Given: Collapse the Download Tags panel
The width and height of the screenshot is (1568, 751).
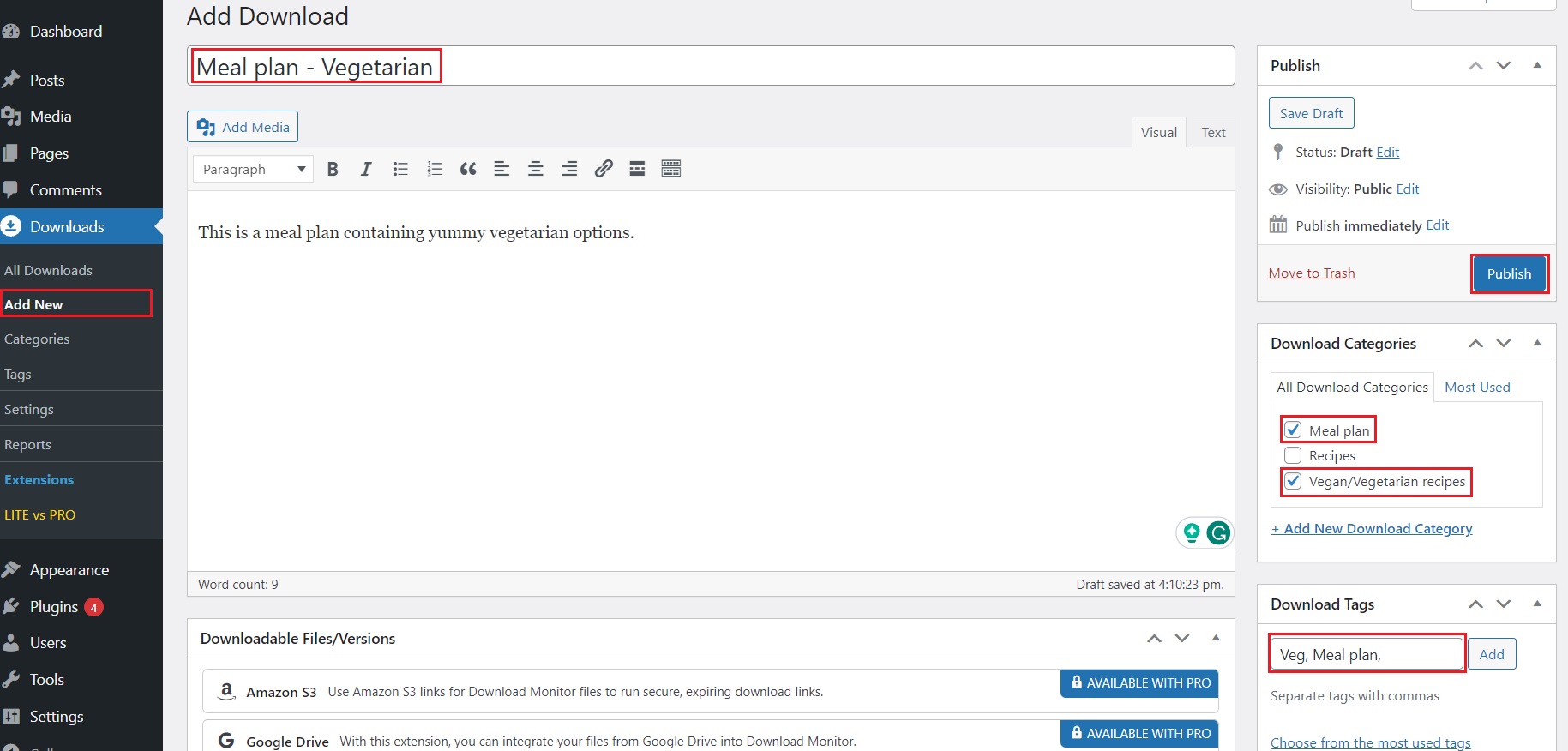Looking at the screenshot, I should coord(1537,604).
